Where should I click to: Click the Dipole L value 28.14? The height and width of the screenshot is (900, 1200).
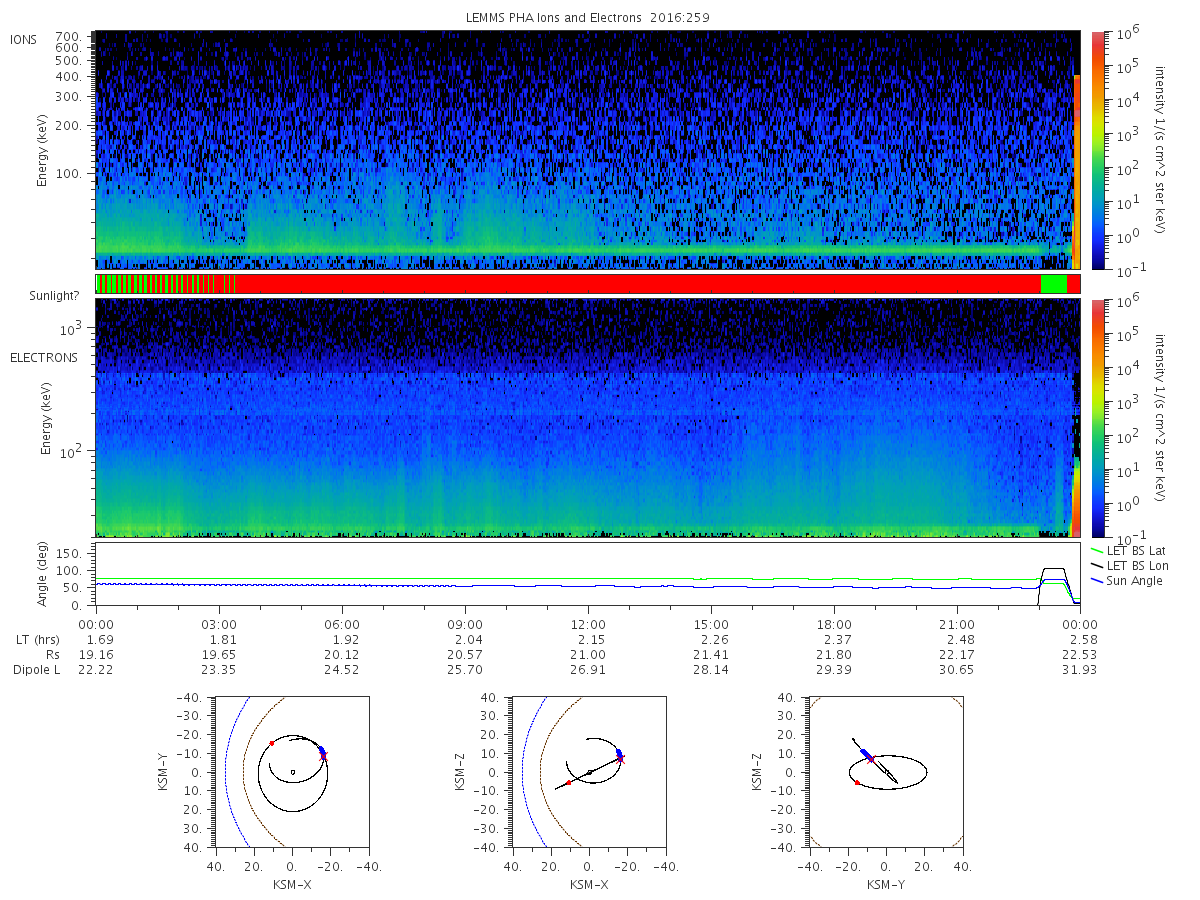pos(711,670)
